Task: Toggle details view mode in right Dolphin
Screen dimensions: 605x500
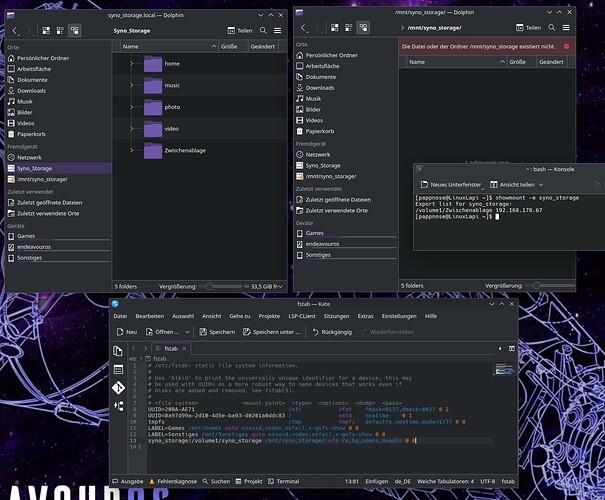Action: pos(363,27)
